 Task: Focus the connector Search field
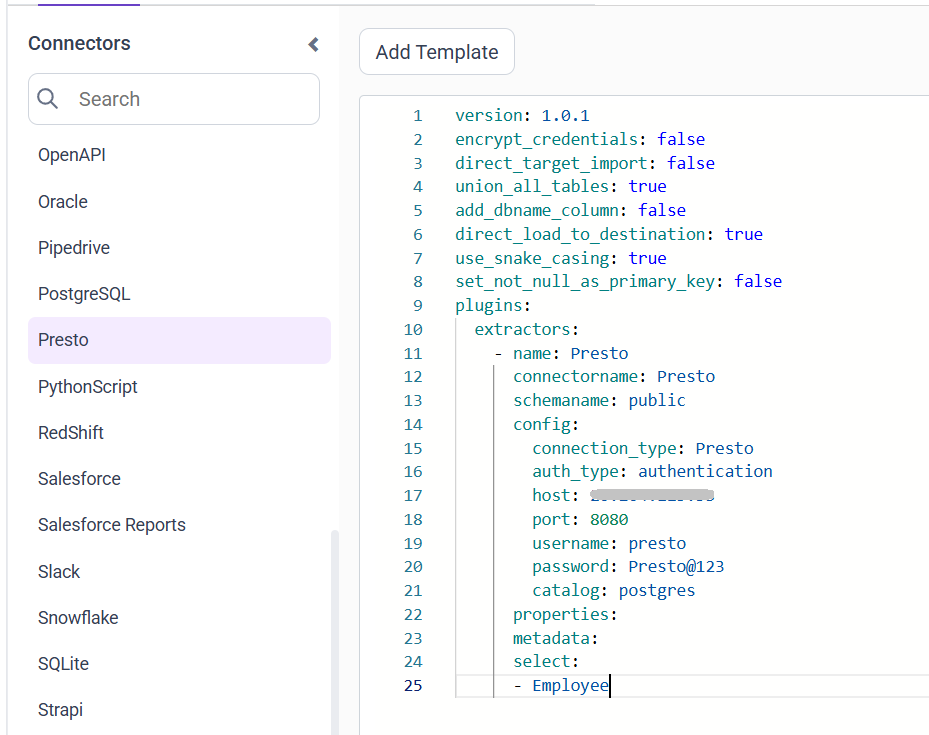tap(174, 99)
